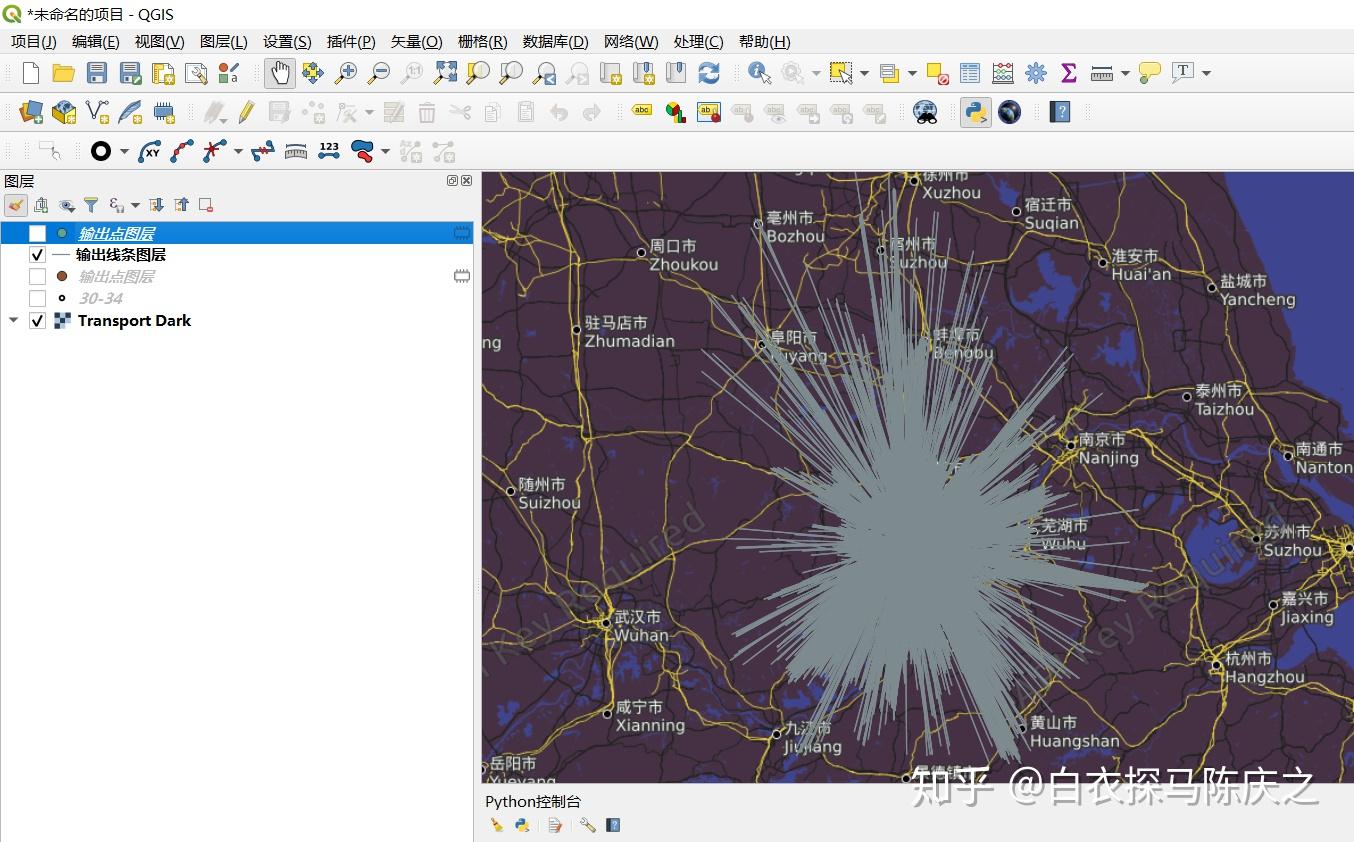Enable the 30-34 layer checkbox
Screen dimensions: 1354x842
[38, 298]
